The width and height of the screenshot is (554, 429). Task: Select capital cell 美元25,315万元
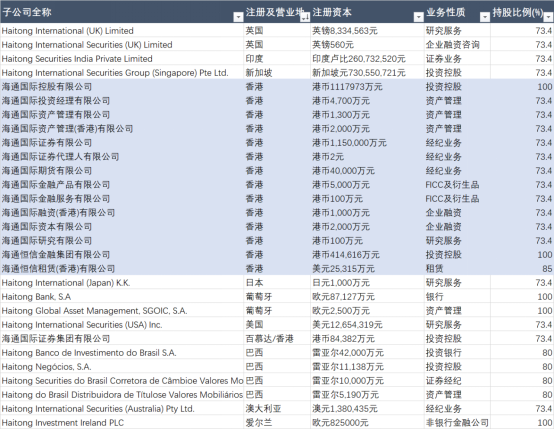(367, 269)
